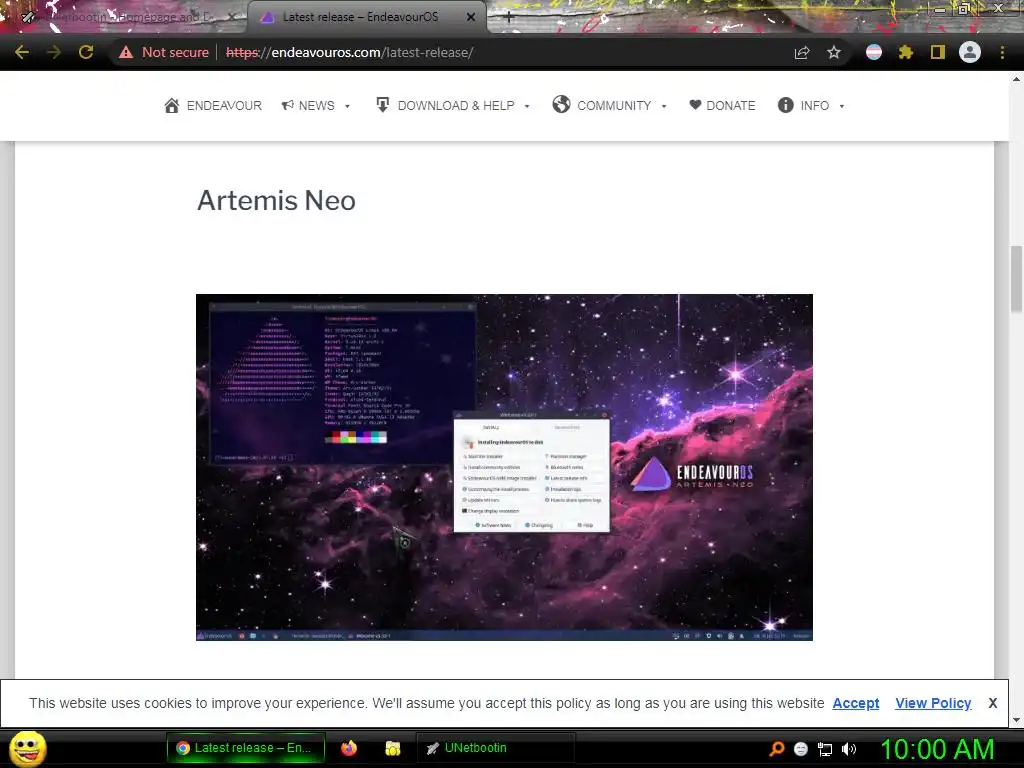Click the globe icon beside COMMUNITY
Image resolution: width=1024 pixels, height=768 pixels.
561,104
